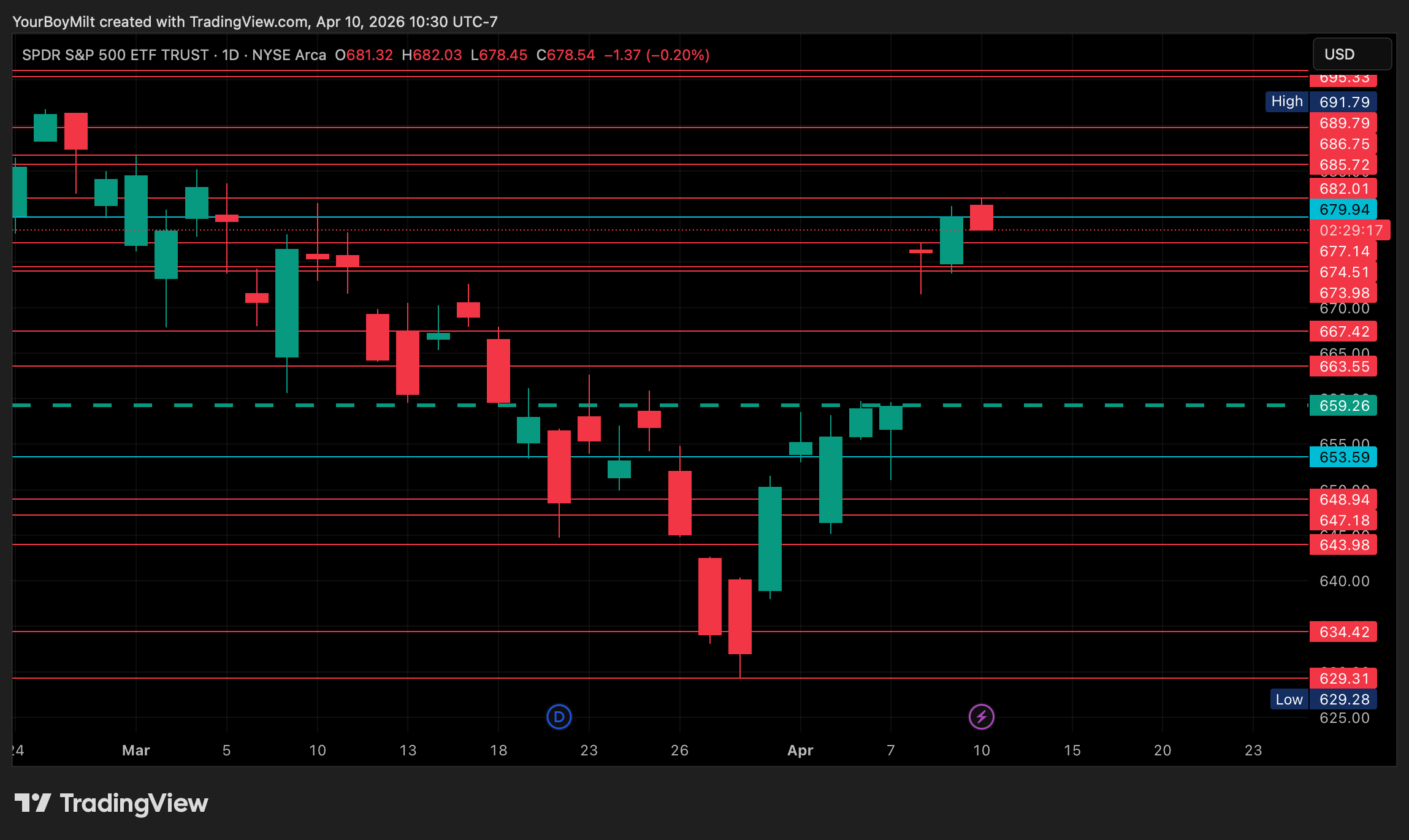Select the Low 629.28 price label
Image resolution: width=1409 pixels, height=840 pixels.
click(x=1343, y=700)
